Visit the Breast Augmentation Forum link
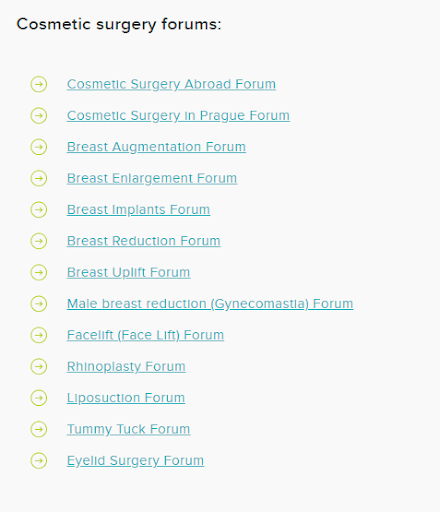 click(x=156, y=147)
